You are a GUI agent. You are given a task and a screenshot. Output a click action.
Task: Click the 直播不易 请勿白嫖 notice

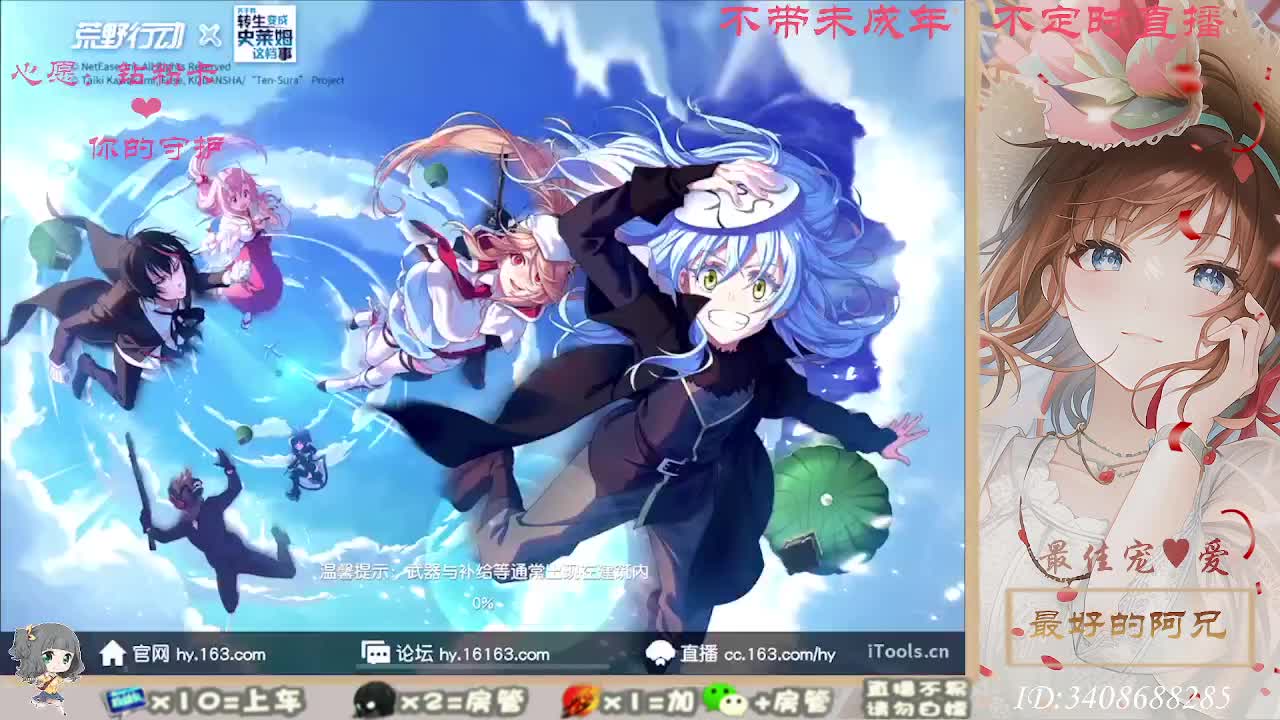tap(916, 699)
